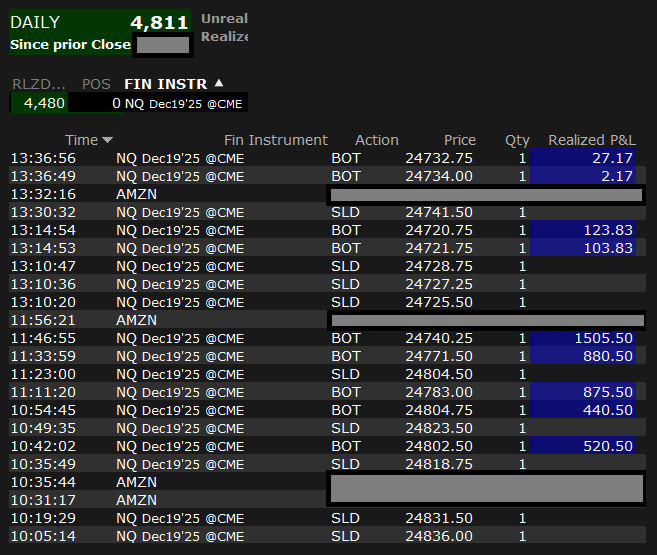Click the 123.83 realized P&L cell

pos(583,230)
